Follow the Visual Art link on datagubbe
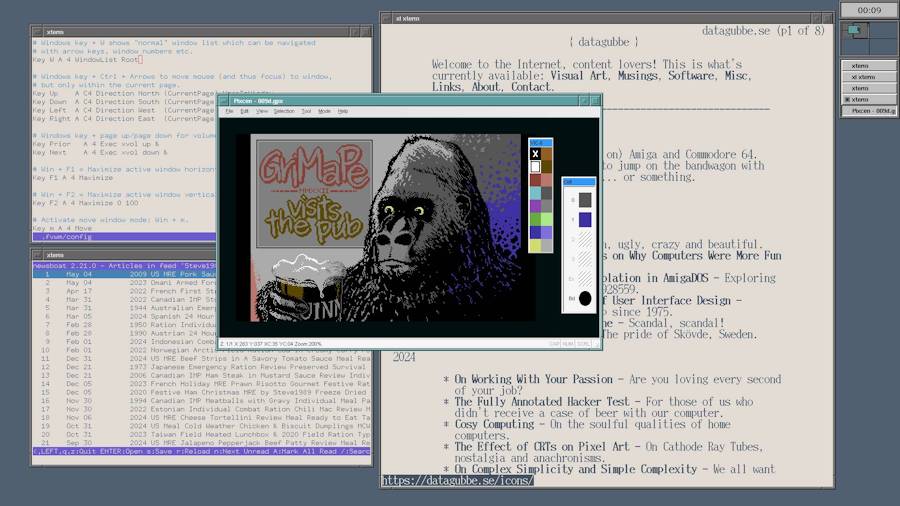The height and width of the screenshot is (506, 900). pyautogui.click(x=578, y=76)
